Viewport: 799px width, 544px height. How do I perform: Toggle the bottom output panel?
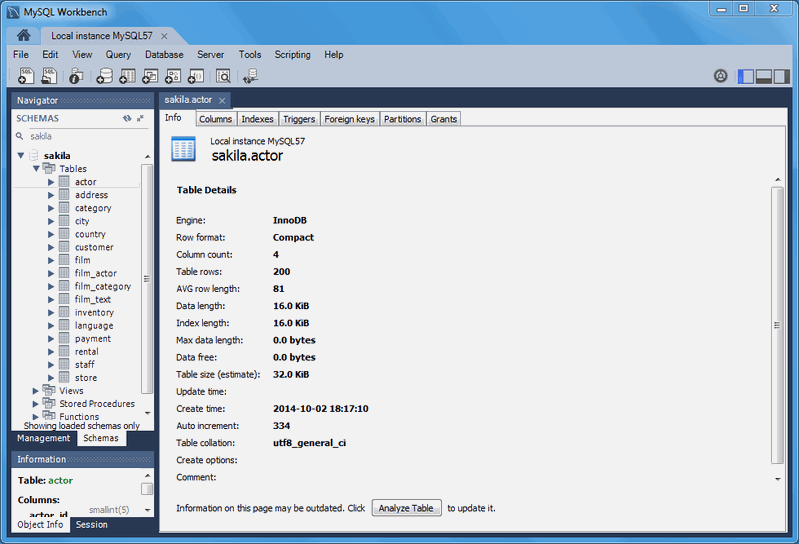[763, 76]
